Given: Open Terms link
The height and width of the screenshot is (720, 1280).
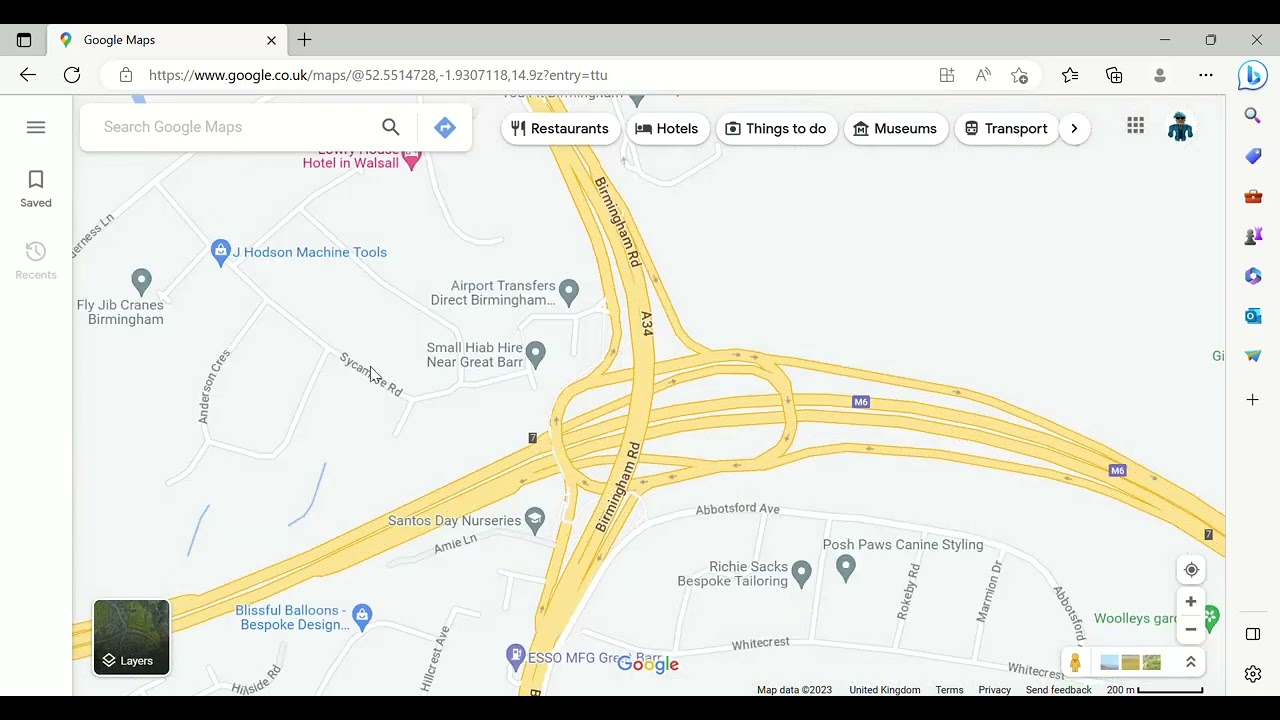Looking at the screenshot, I should click(x=949, y=690).
